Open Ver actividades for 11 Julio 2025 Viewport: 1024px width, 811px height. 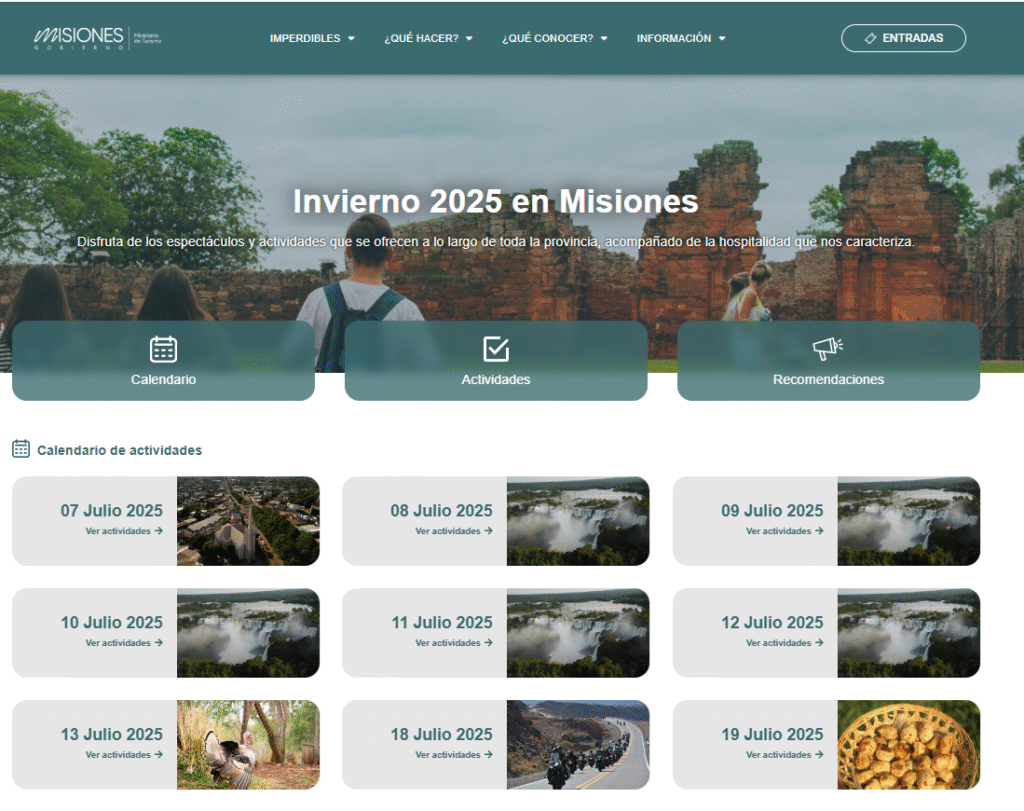(453, 643)
